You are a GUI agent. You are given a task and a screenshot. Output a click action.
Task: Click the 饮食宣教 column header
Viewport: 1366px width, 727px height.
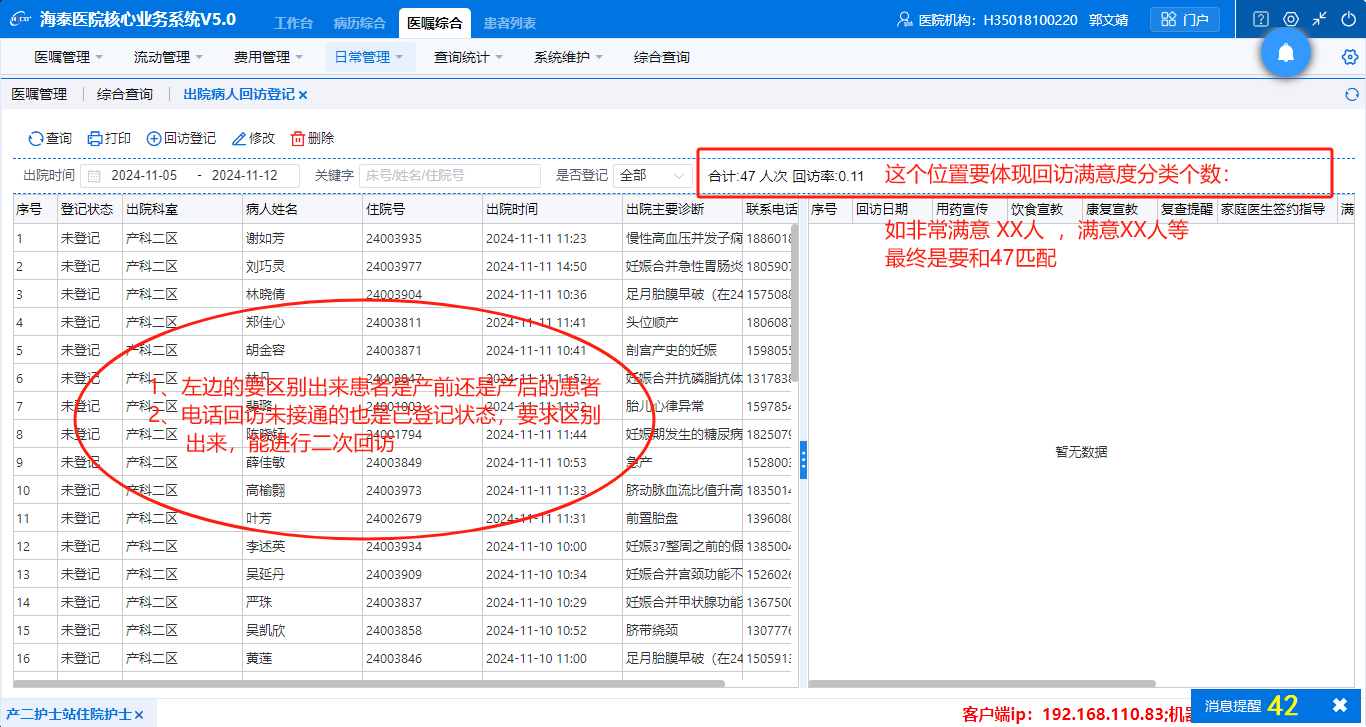(x=1044, y=209)
